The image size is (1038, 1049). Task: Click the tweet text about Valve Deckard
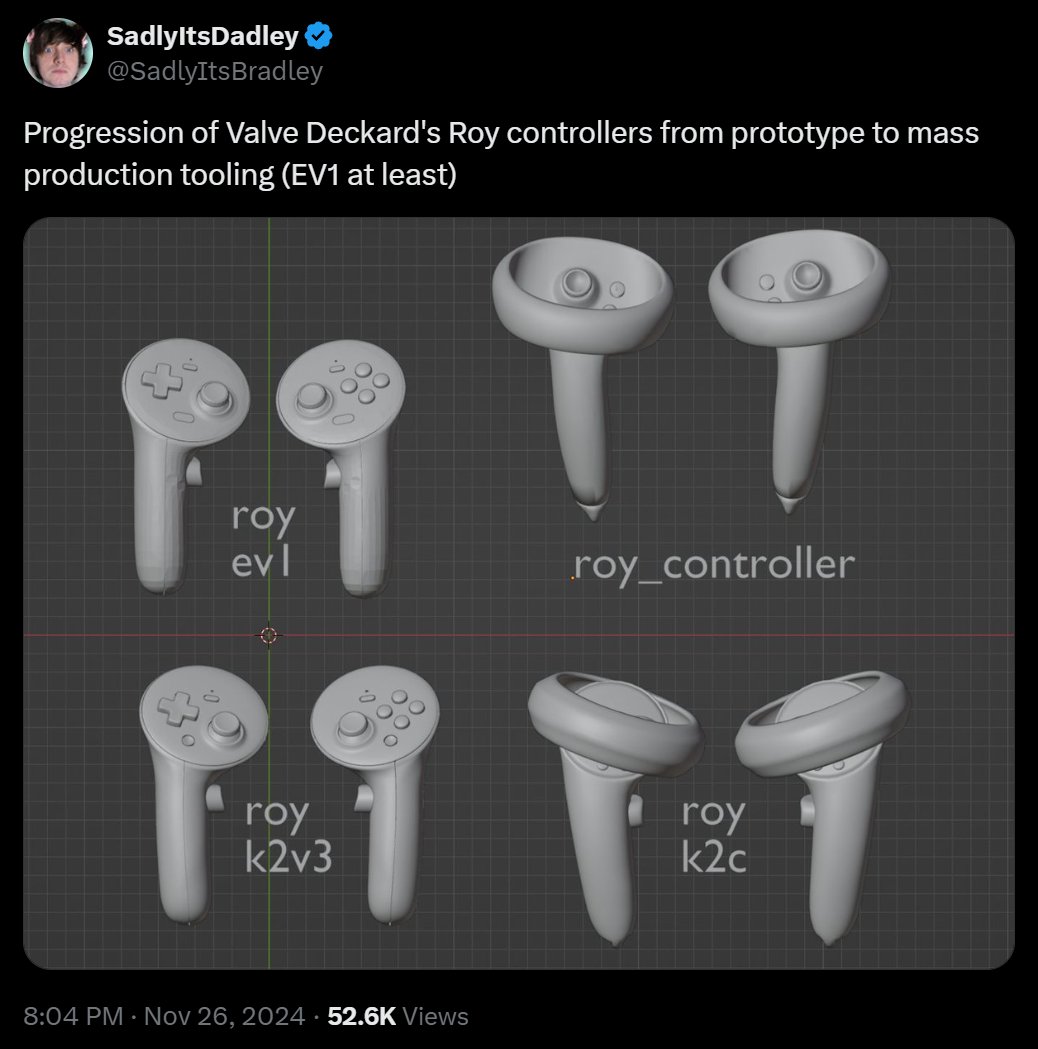tap(501, 154)
